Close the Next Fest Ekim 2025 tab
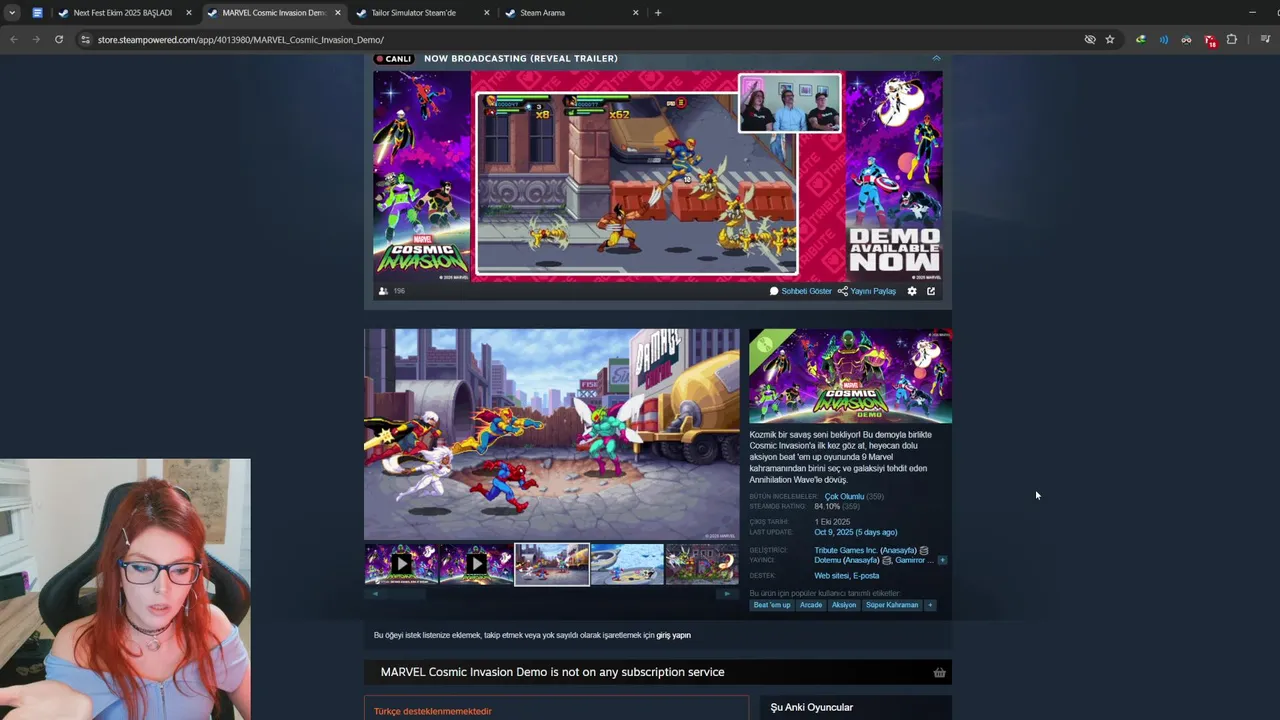Image resolution: width=1280 pixels, height=720 pixels. click(x=188, y=13)
